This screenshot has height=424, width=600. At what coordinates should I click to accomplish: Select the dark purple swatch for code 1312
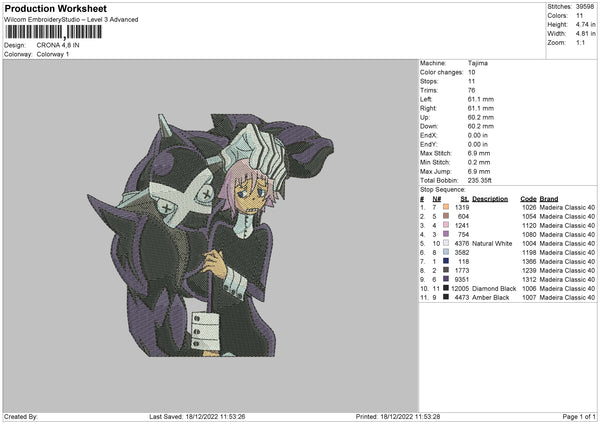446,279
